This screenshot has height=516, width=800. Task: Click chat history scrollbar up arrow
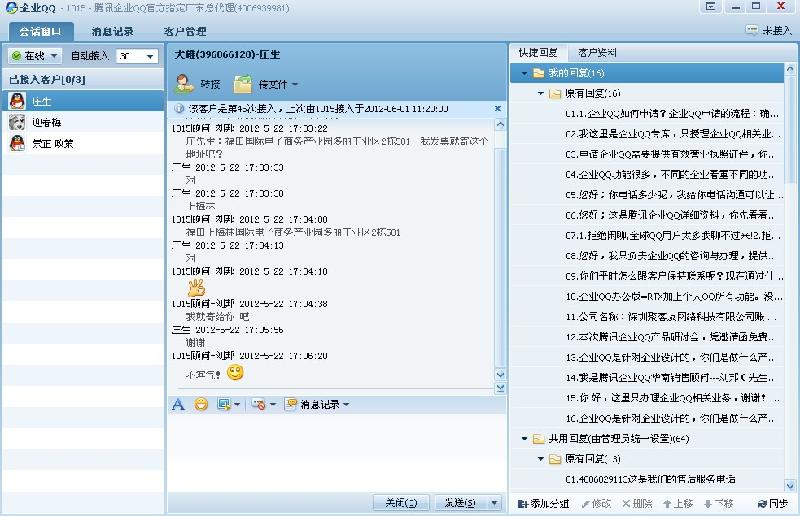coord(501,125)
